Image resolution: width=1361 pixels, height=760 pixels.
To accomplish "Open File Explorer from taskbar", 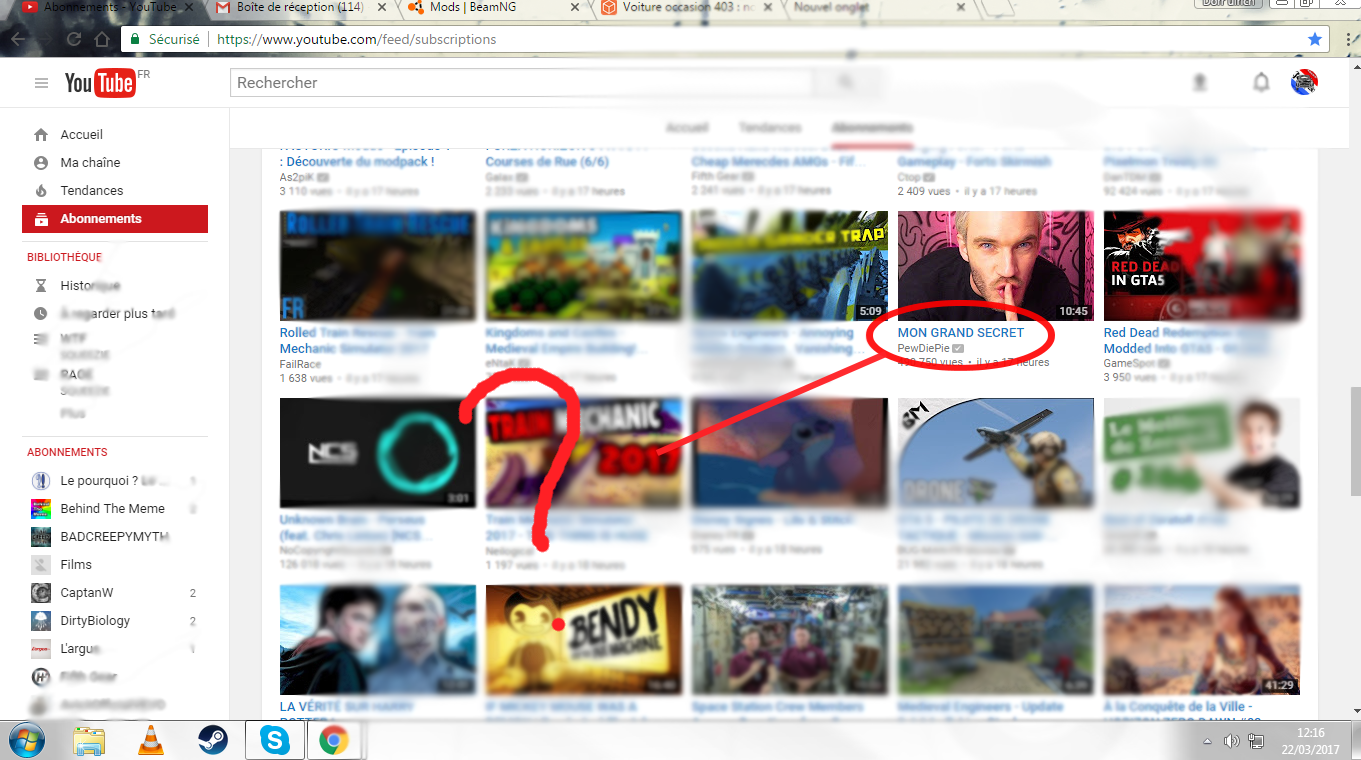I will (89, 740).
